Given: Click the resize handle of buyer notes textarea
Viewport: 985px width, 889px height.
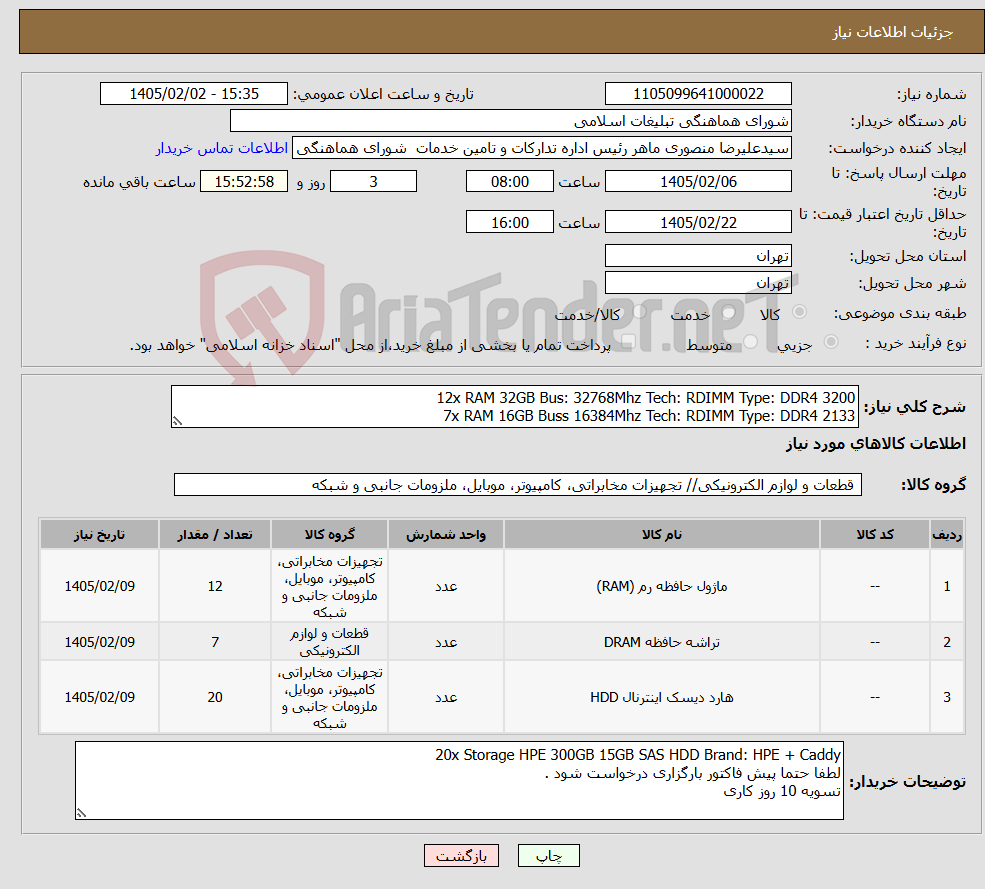Looking at the screenshot, I should [x=81, y=813].
